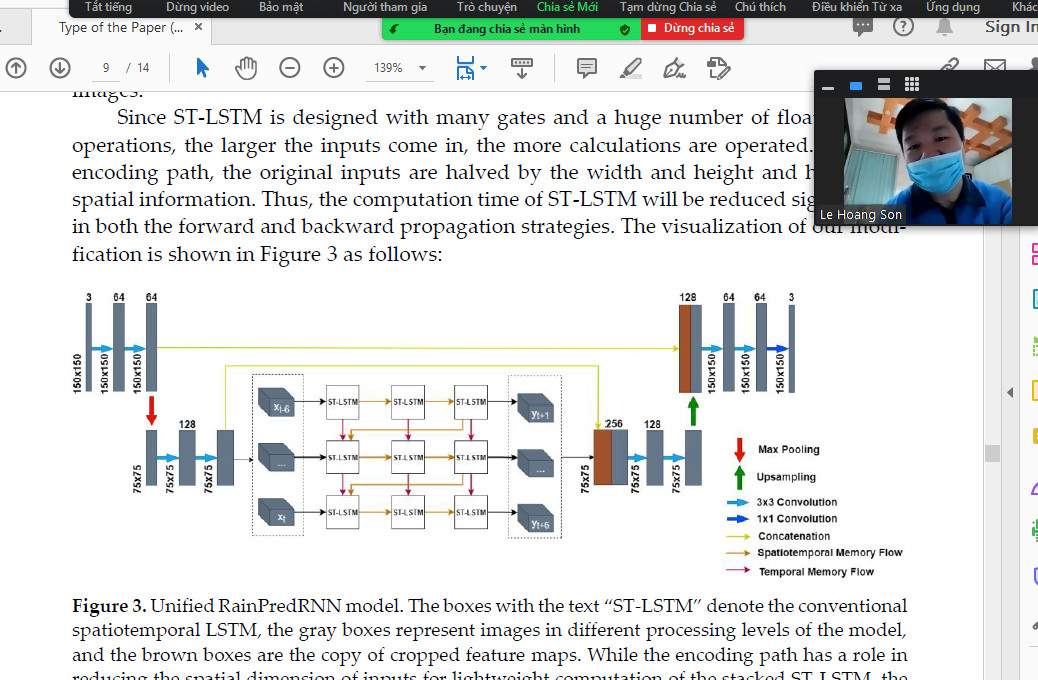Open the Người tham gia participants menu
Viewport: 1038px width, 680px height.
[x=385, y=7]
